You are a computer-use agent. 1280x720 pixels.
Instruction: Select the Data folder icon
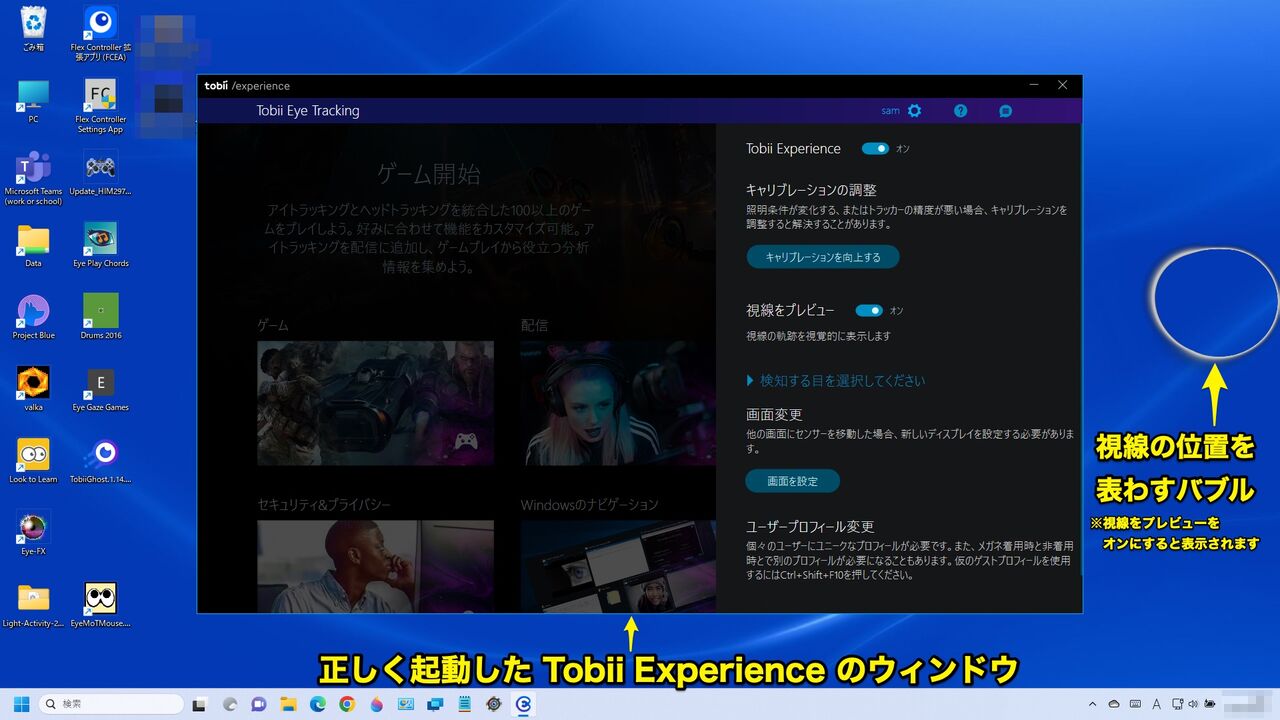pyautogui.click(x=33, y=245)
